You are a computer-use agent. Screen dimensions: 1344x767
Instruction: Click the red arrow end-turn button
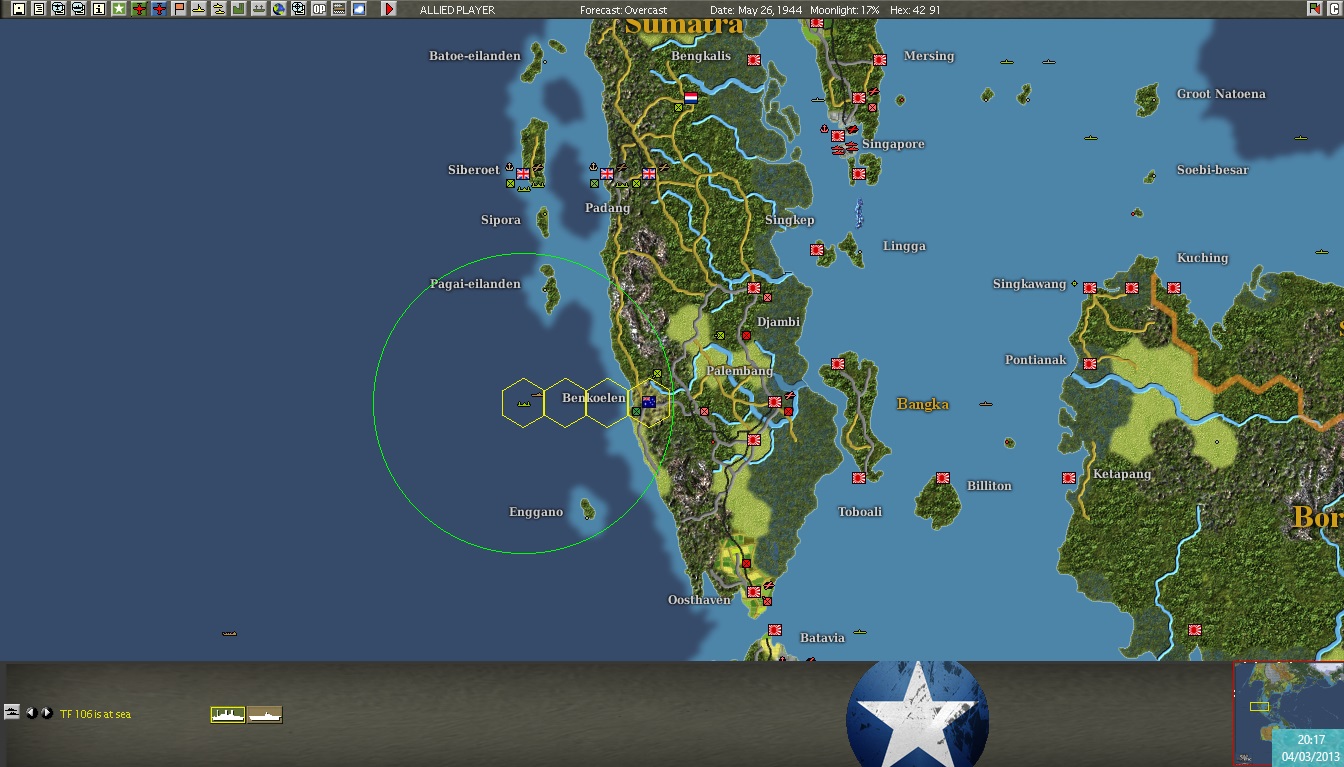pos(389,9)
